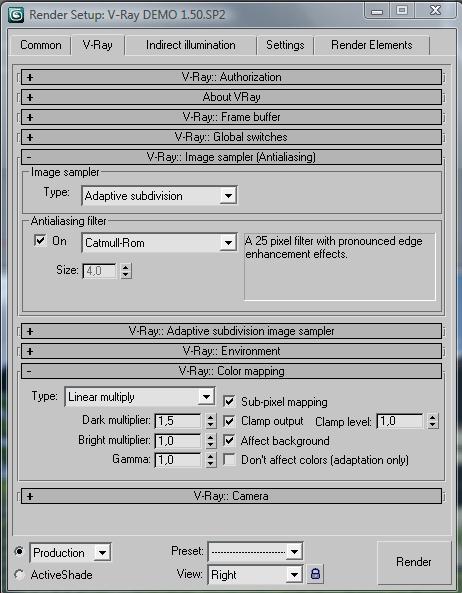Open the Image sampler Type dropdown
Image resolution: width=462 pixels, height=593 pixels.
tap(159, 196)
